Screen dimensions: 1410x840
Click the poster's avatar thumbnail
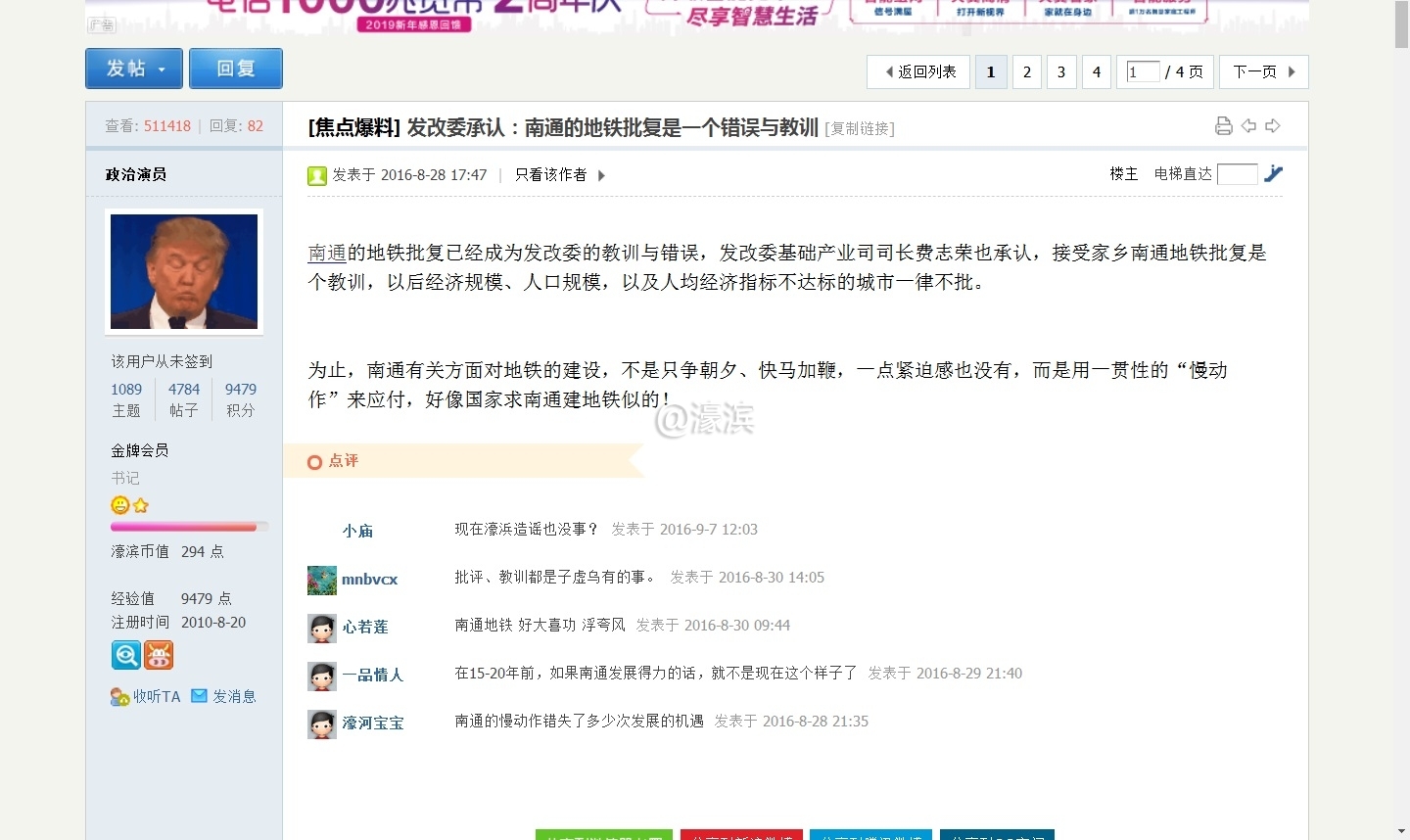click(184, 271)
